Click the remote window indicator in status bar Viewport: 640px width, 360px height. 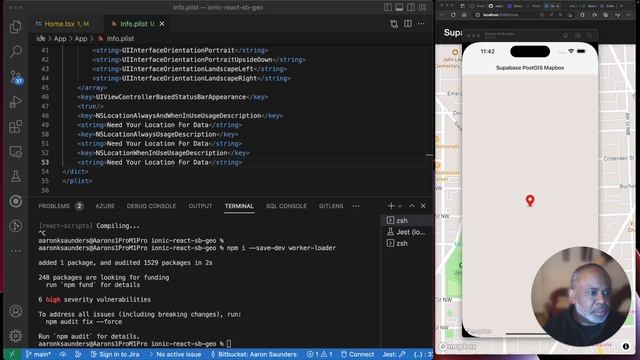point(11,354)
